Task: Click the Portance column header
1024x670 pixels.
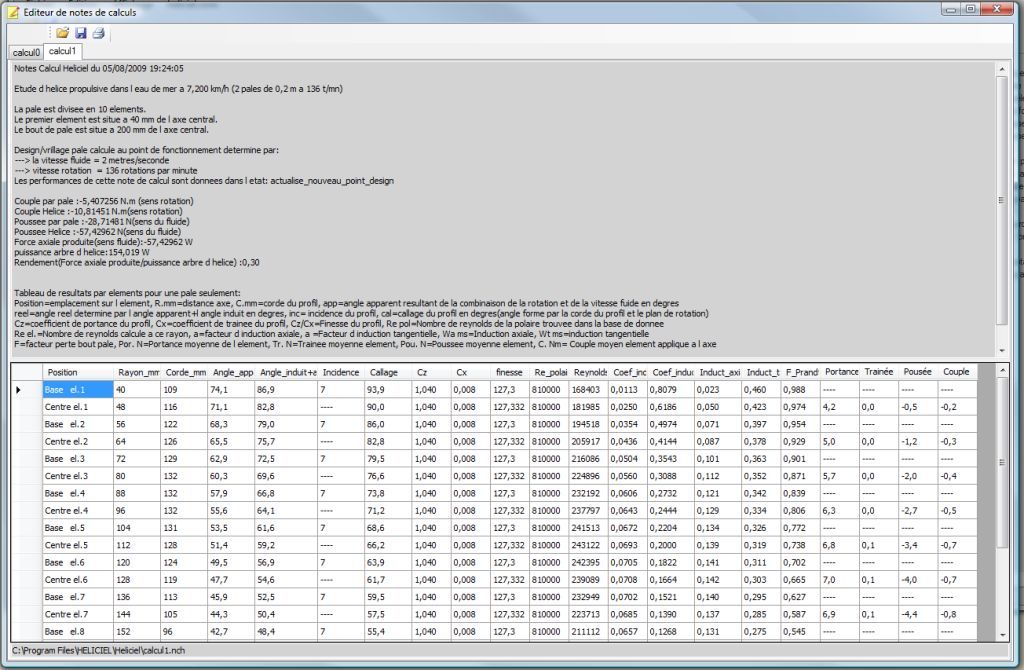Action: [840, 372]
